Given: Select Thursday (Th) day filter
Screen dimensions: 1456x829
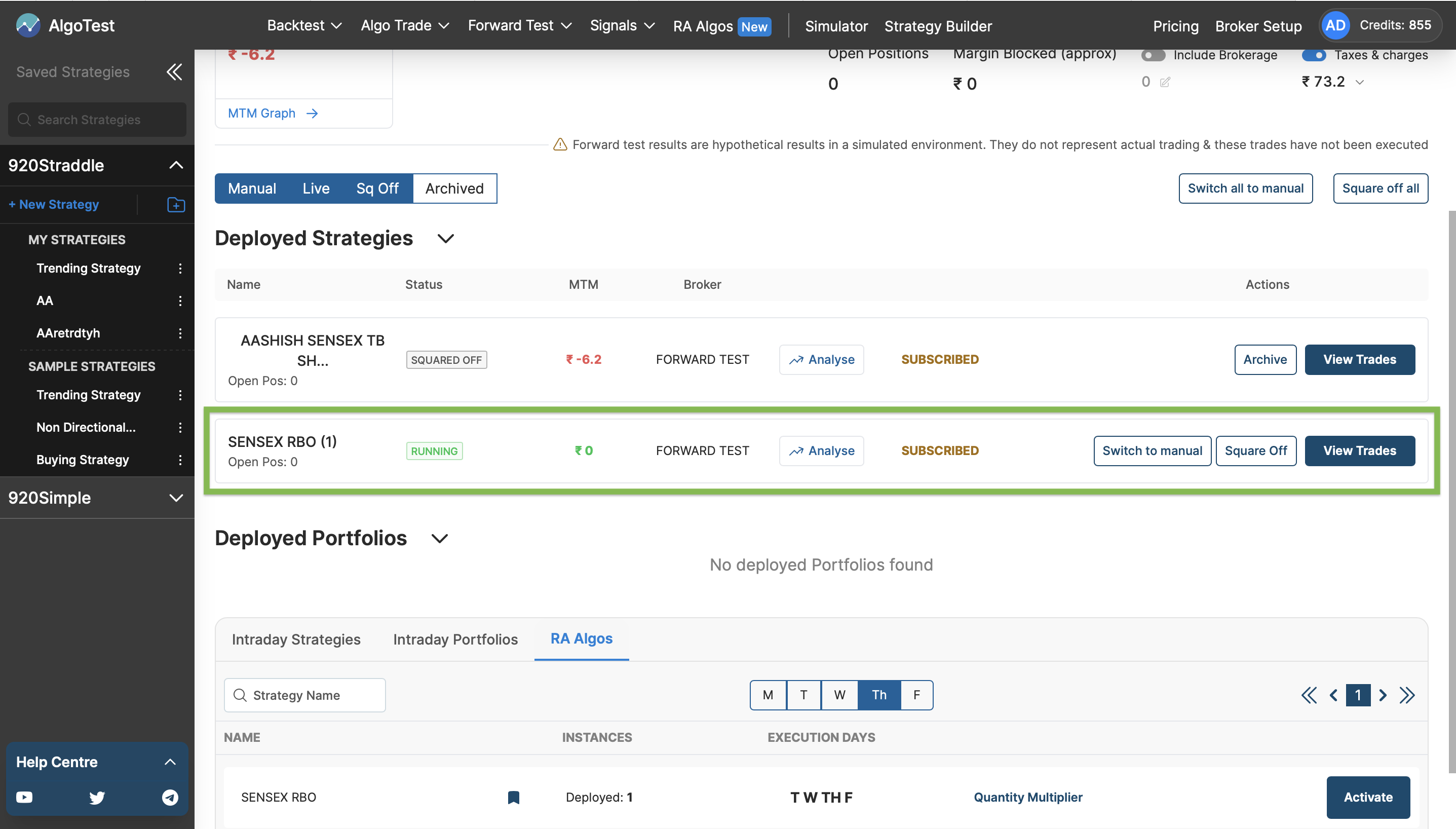Looking at the screenshot, I should pyautogui.click(x=879, y=695).
